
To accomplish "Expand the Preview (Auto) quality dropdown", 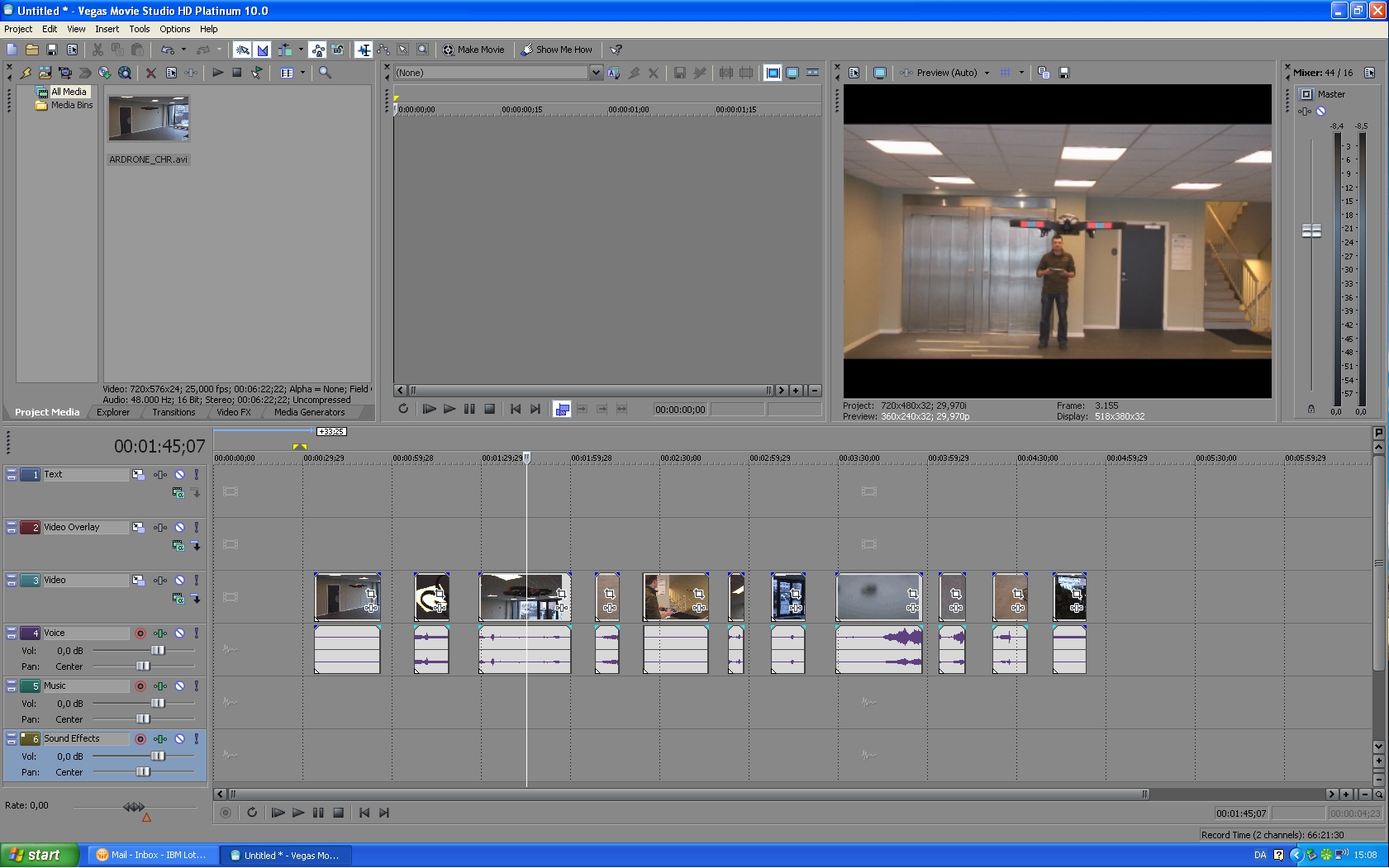I will point(987,73).
